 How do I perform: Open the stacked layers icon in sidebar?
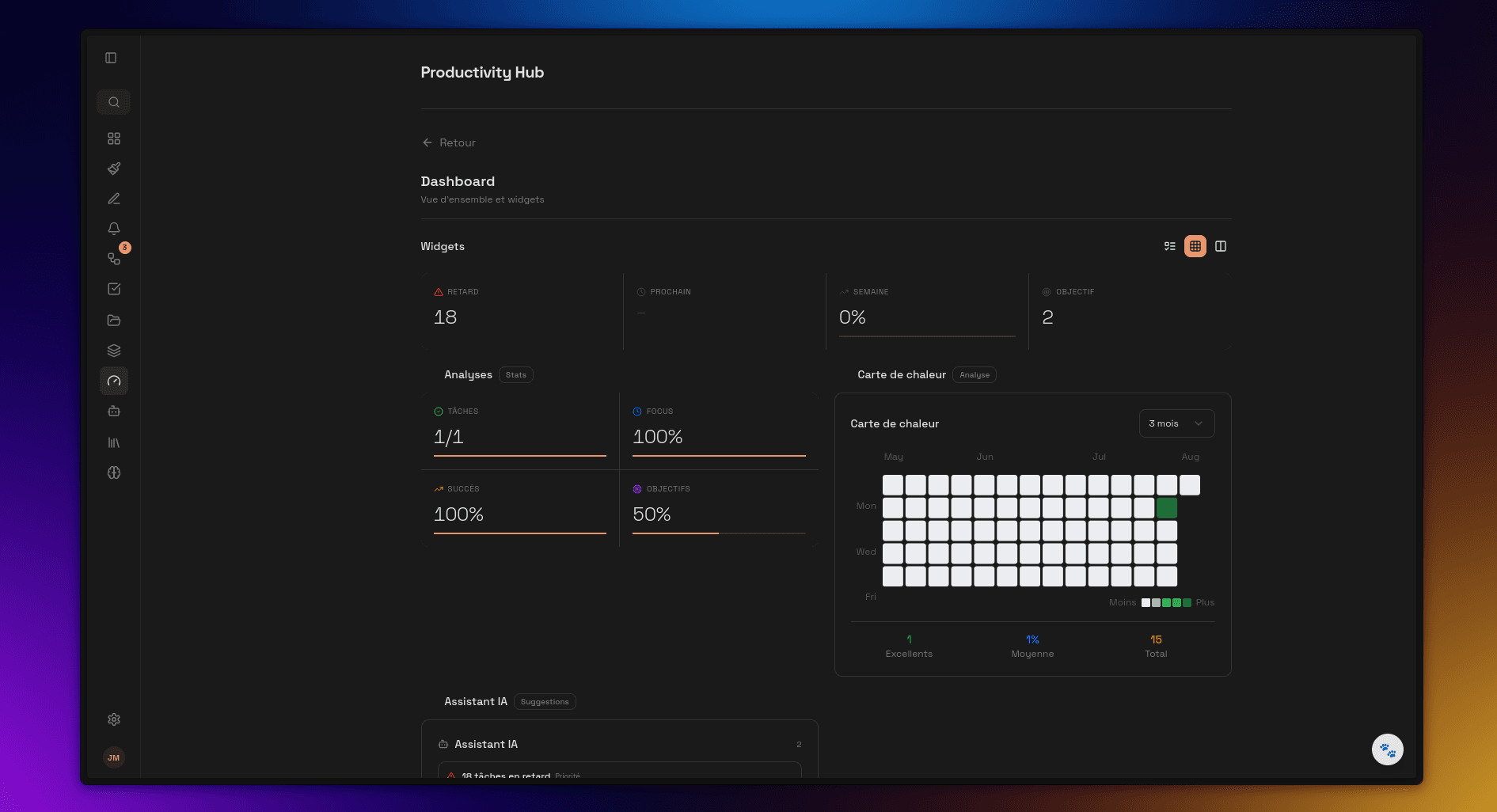click(x=114, y=351)
